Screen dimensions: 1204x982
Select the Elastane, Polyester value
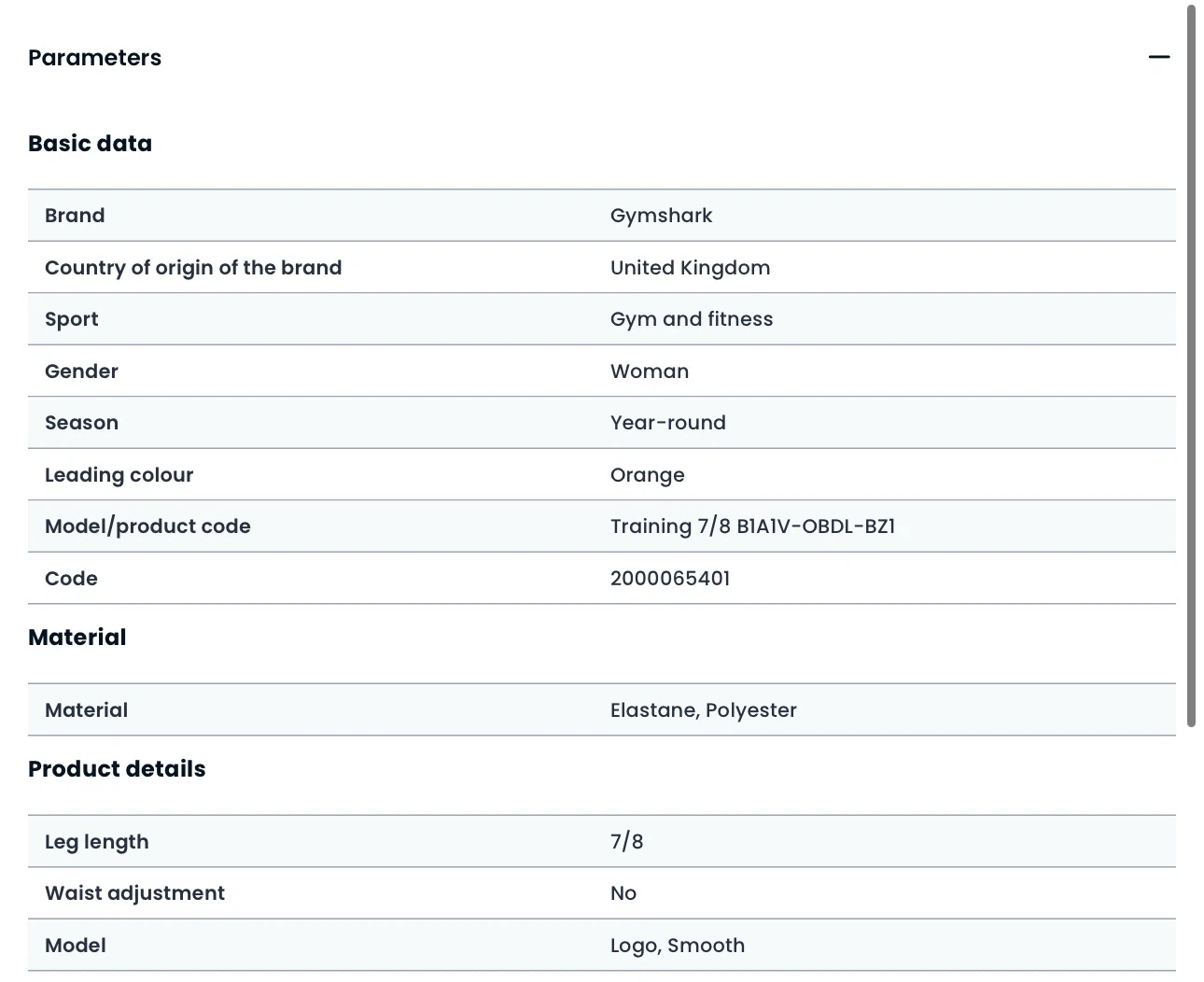coord(704,710)
